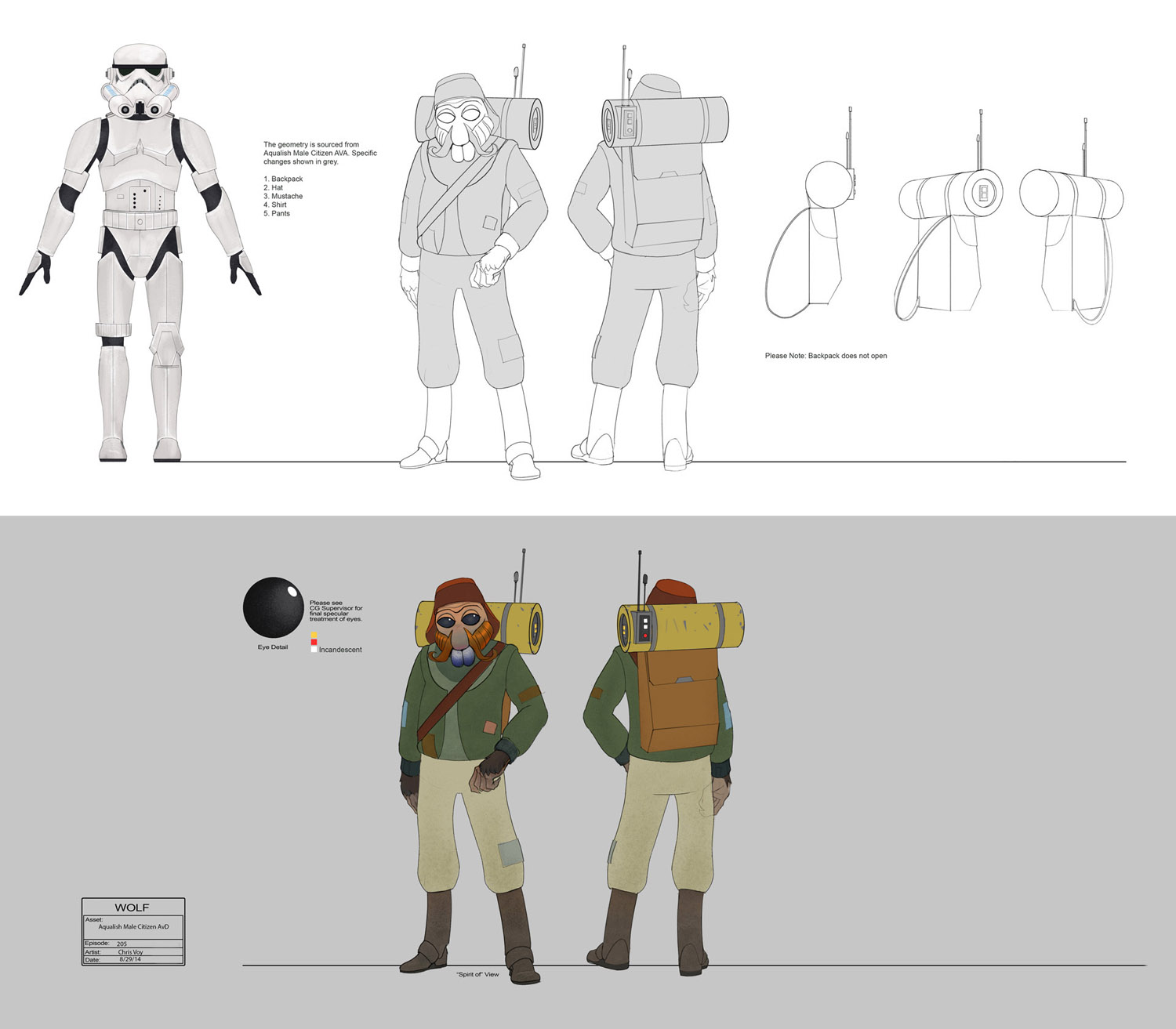1176x1029 pixels.
Task: Click the 'Eye Detail' caption
Action: [273, 647]
